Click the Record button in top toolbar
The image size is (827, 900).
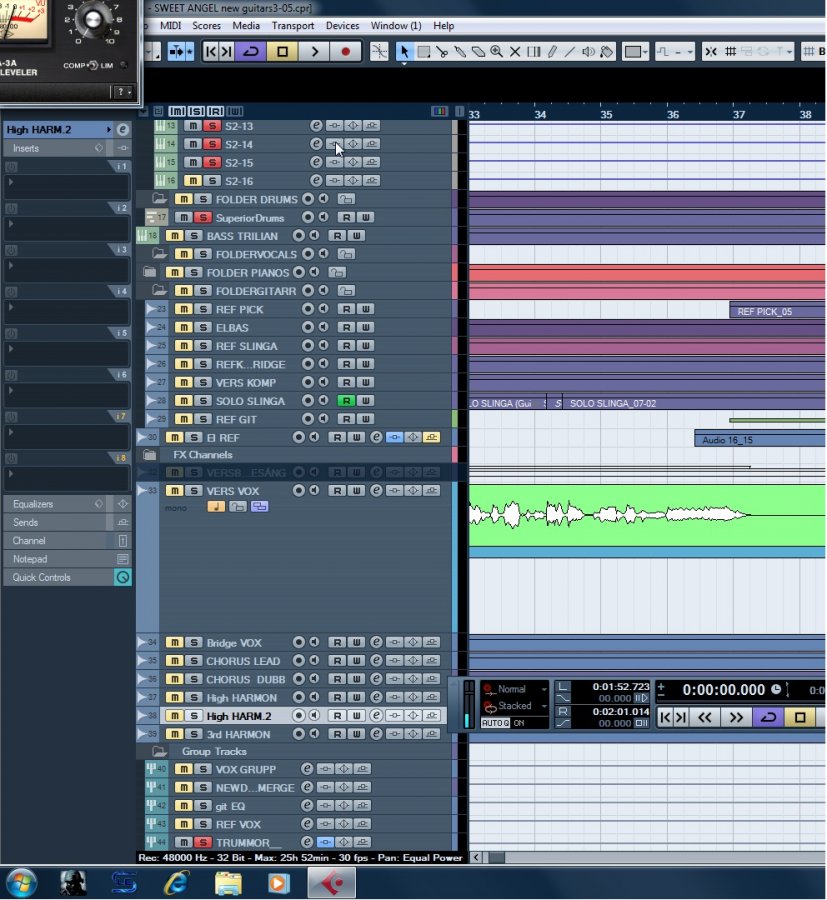tap(346, 52)
